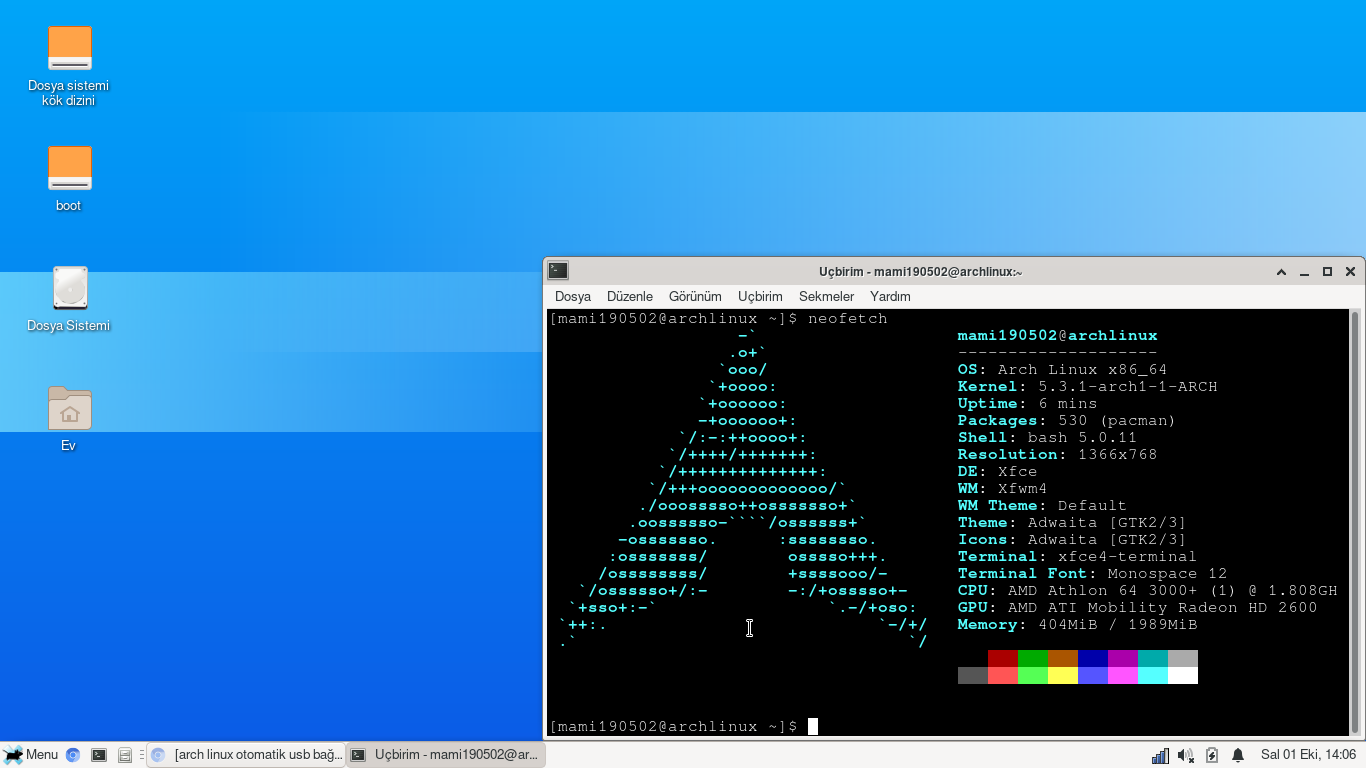Screen dimensions: 1366x768
Task: Click the 'Terminal Font: Monospace 12' line
Action: tap(1093, 573)
